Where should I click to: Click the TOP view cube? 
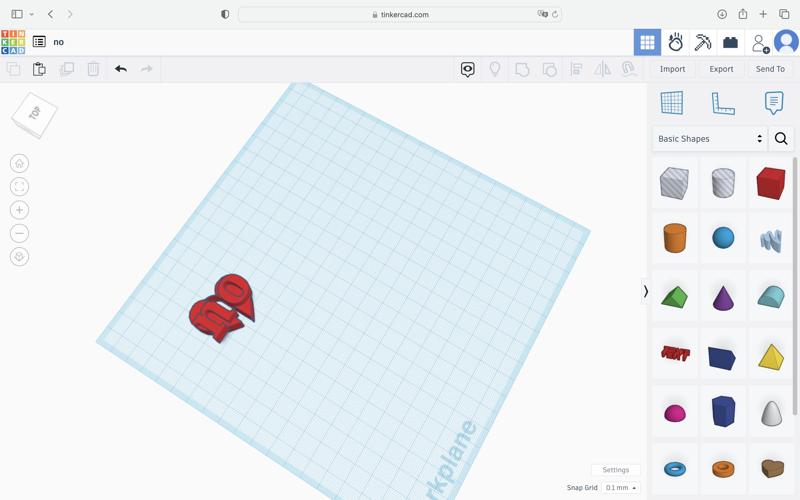34,115
